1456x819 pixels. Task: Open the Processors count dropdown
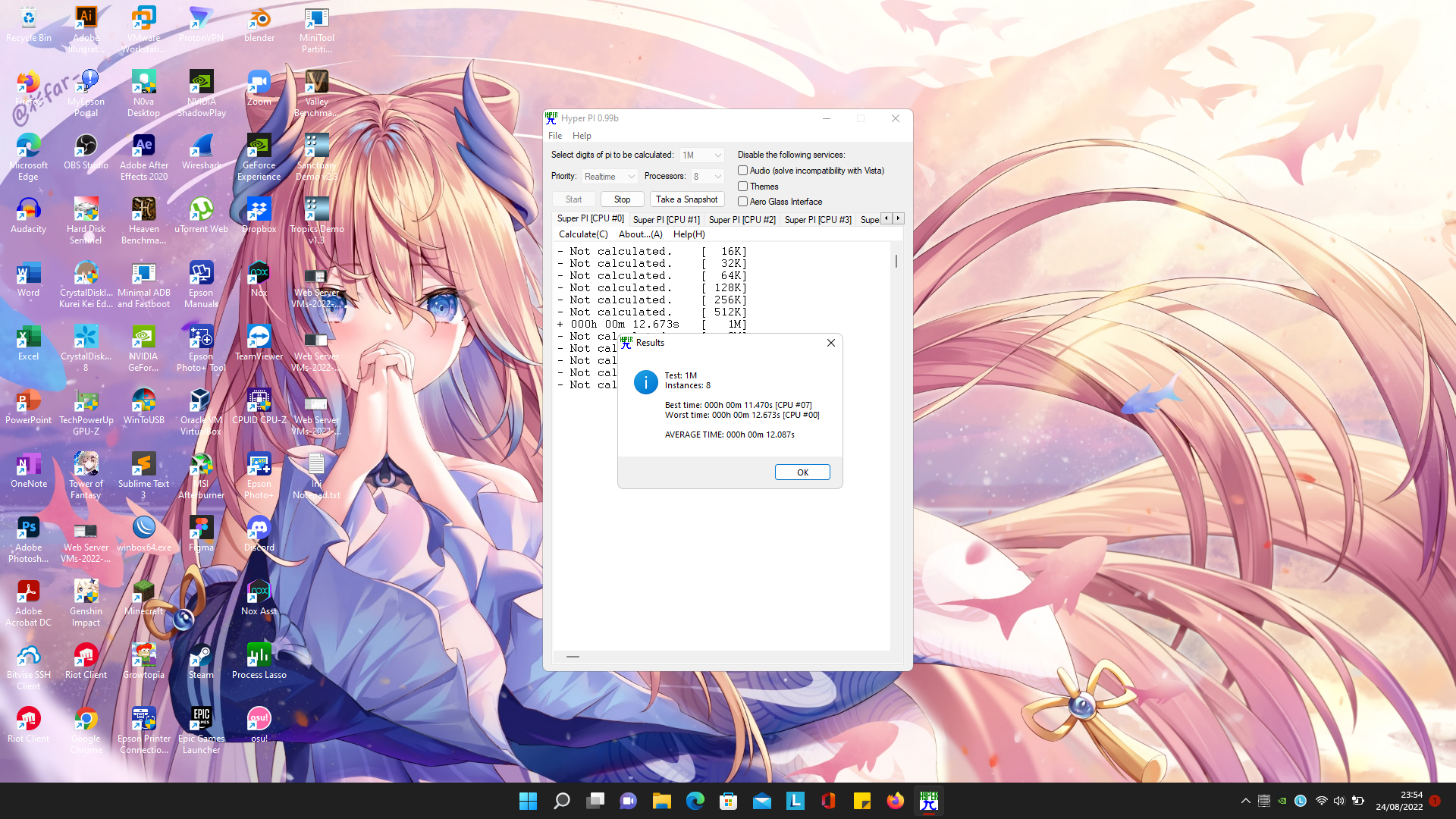(x=707, y=177)
